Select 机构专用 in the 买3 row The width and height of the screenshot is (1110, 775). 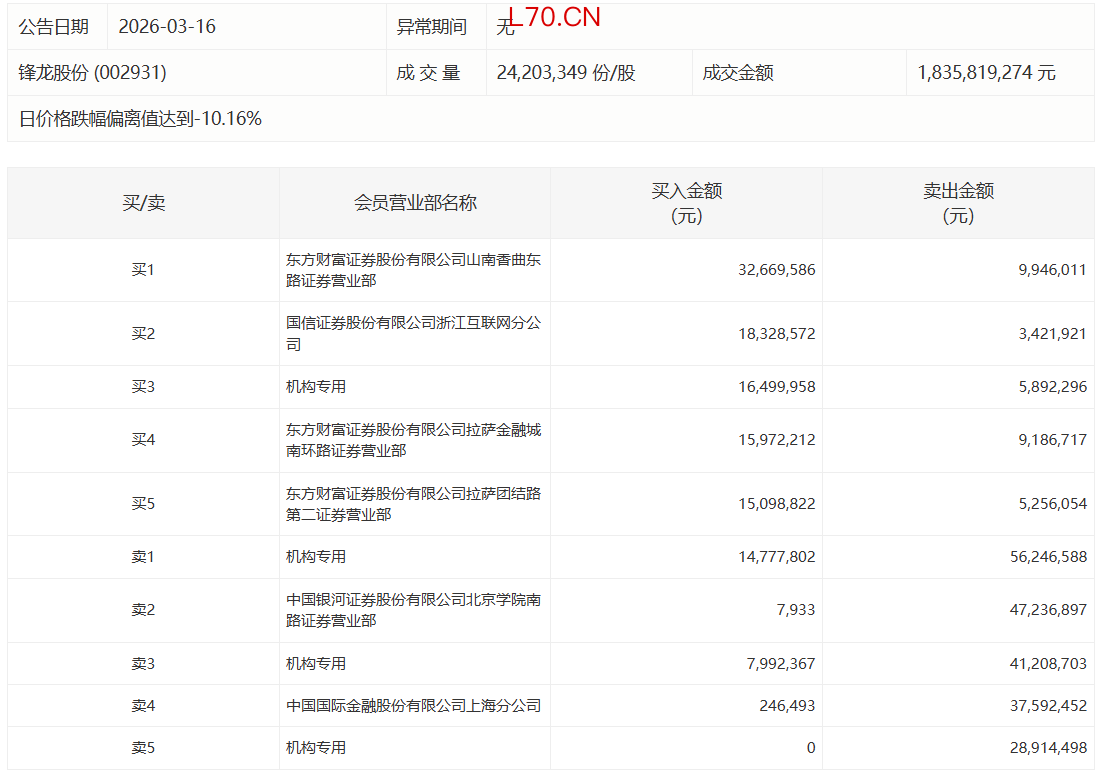(316, 387)
